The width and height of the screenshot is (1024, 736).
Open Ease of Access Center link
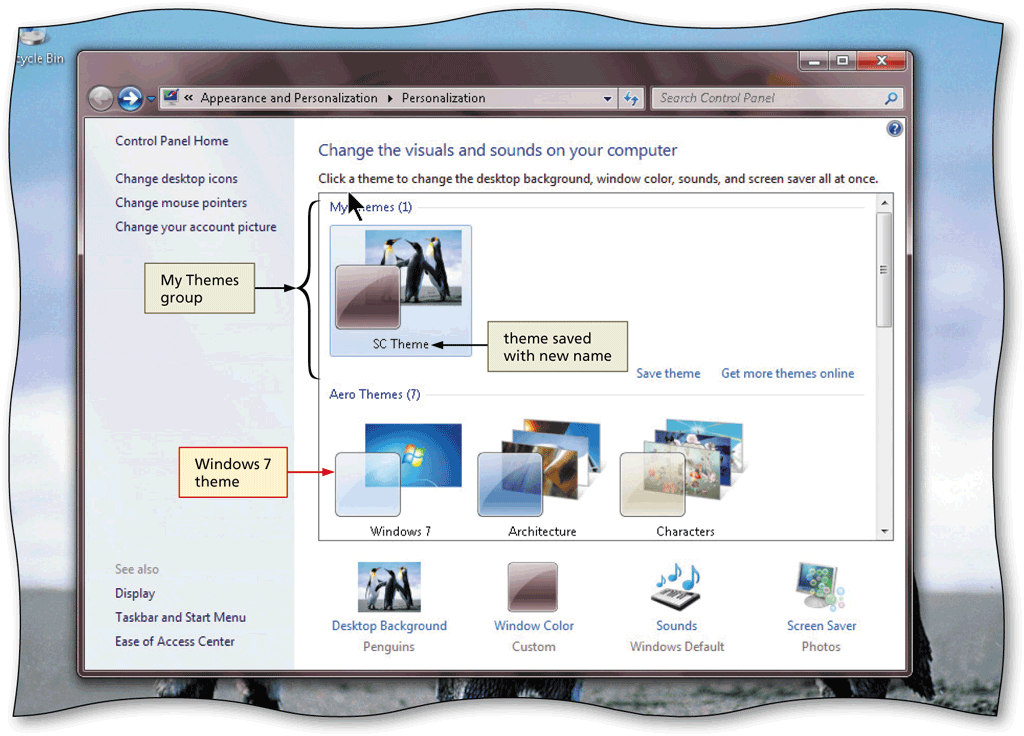click(x=174, y=642)
